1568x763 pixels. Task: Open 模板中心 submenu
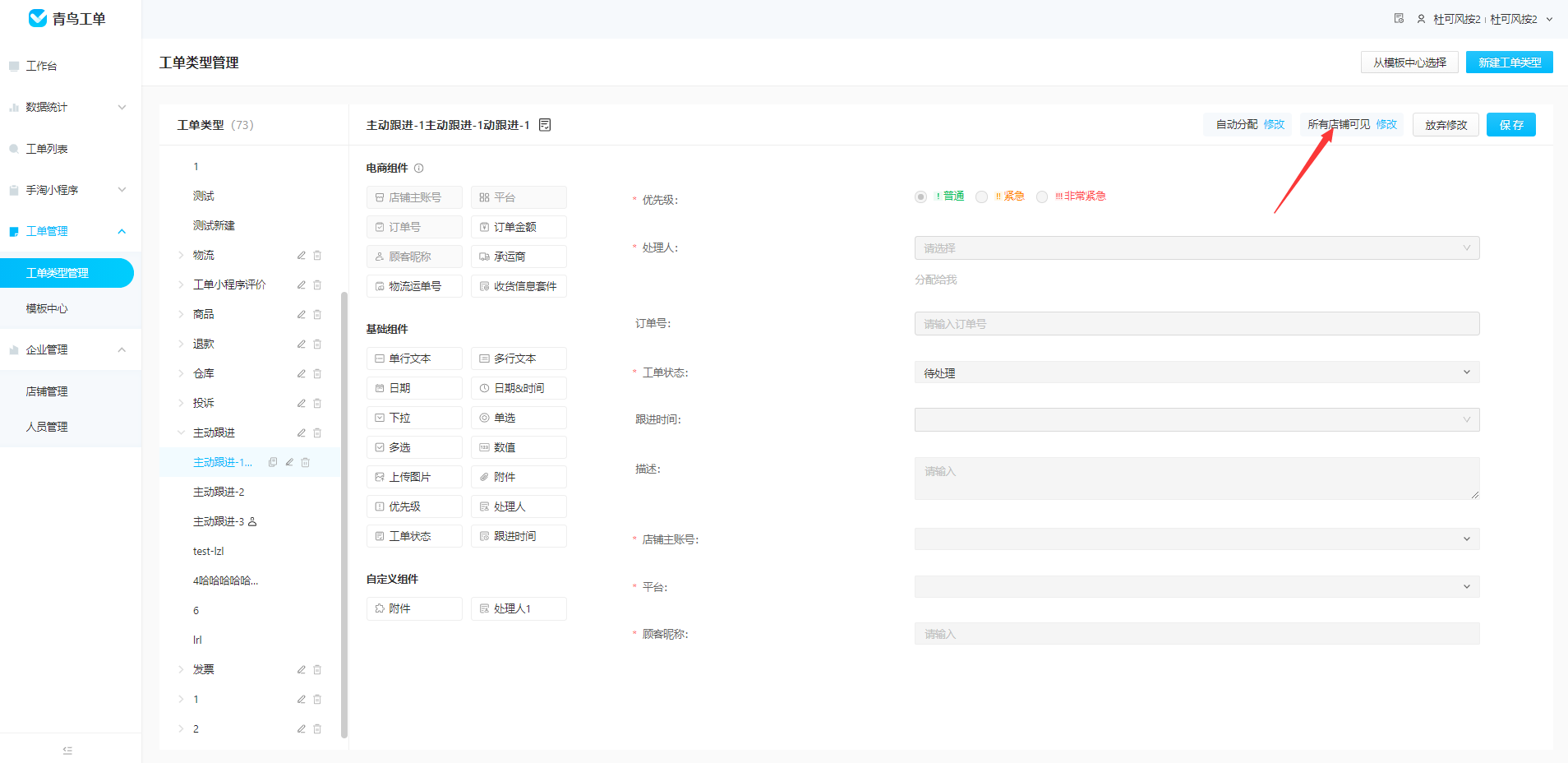(47, 309)
